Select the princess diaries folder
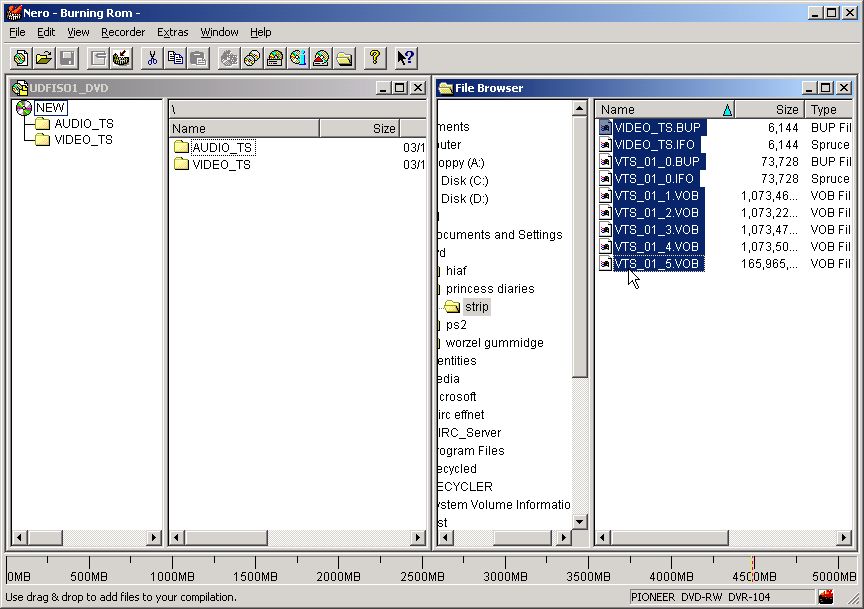The height and width of the screenshot is (609, 864). click(x=490, y=289)
